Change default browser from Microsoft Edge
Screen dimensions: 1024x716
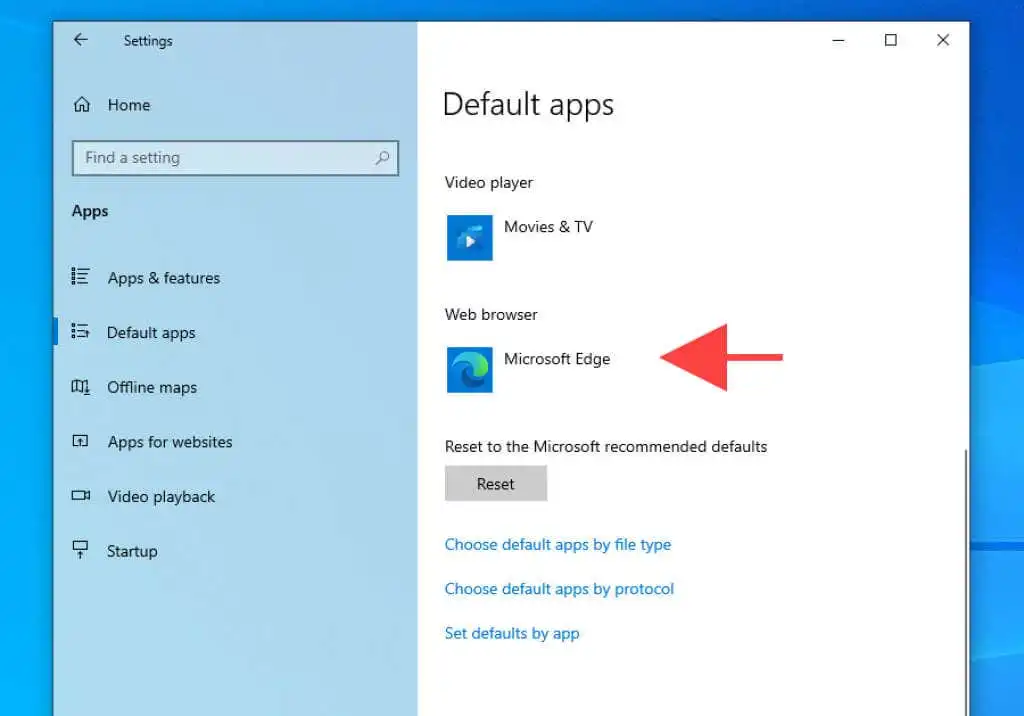[x=557, y=359]
